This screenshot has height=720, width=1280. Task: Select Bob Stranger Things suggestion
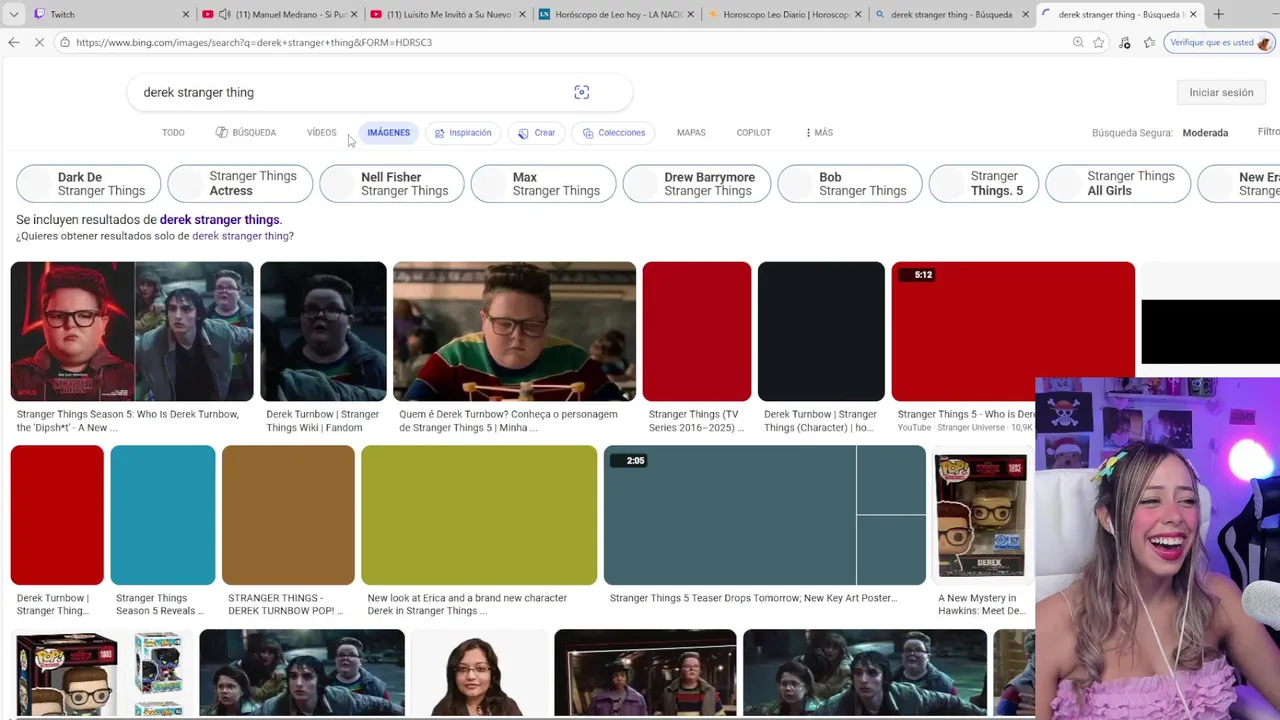pyautogui.click(x=850, y=183)
